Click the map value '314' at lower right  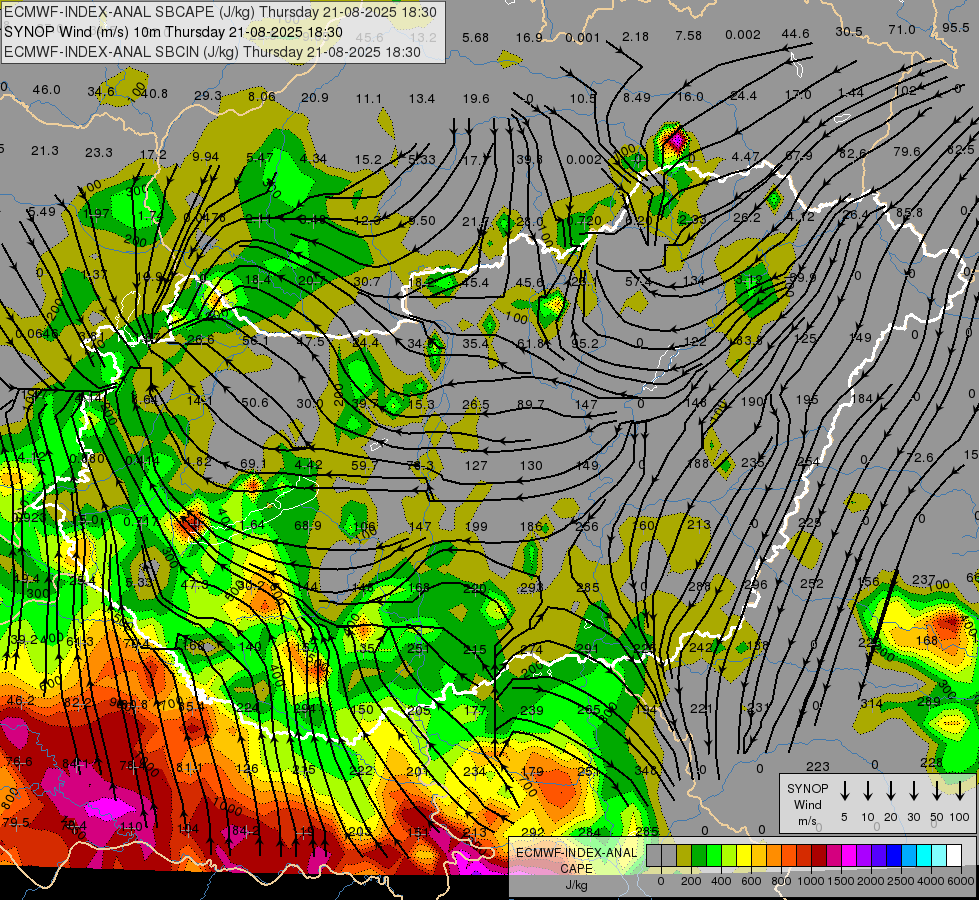(871, 703)
